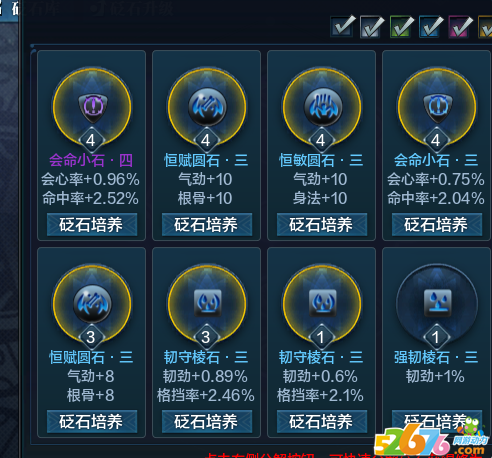This screenshot has width=492, height=458.
Task: Click 砭石培养 under purple 会命小石·四
Action: [92, 225]
